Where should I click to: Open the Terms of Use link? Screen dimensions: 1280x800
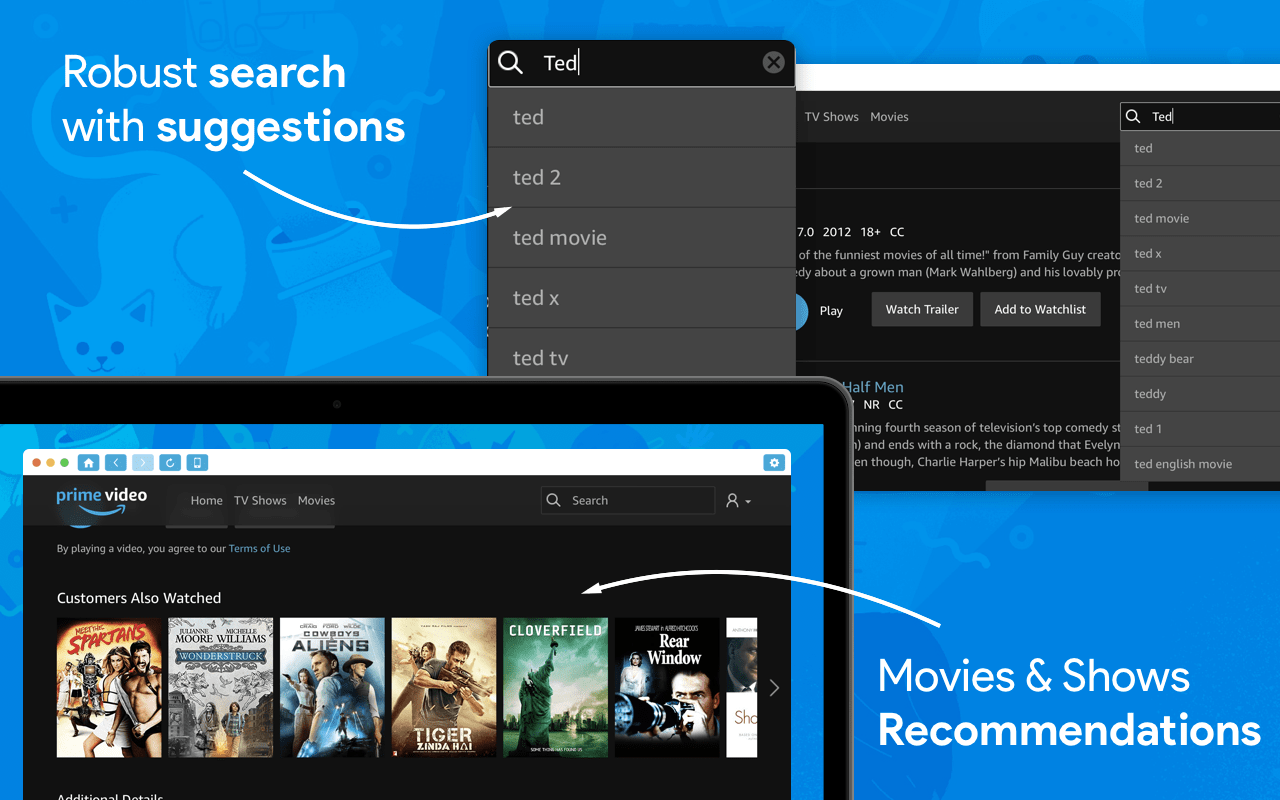point(259,548)
